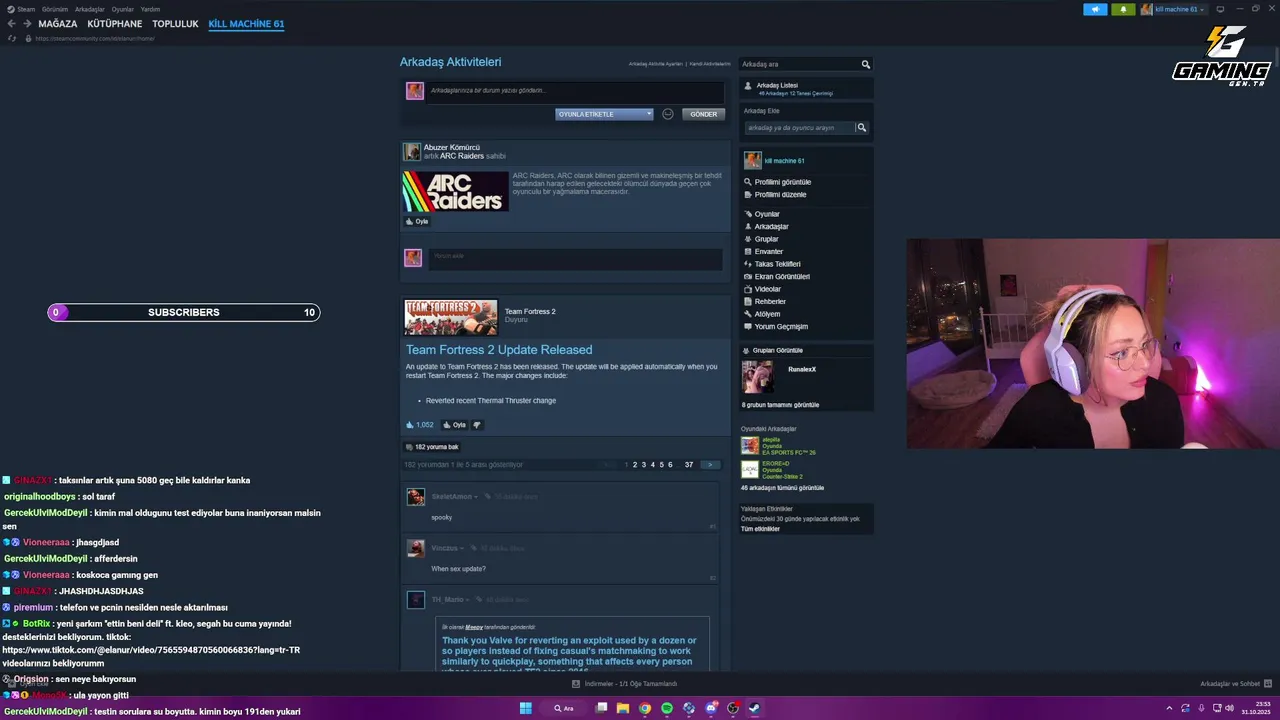Screen dimensions: 1280x720
Task: Open Discord from the taskbar
Action: [x=711, y=708]
